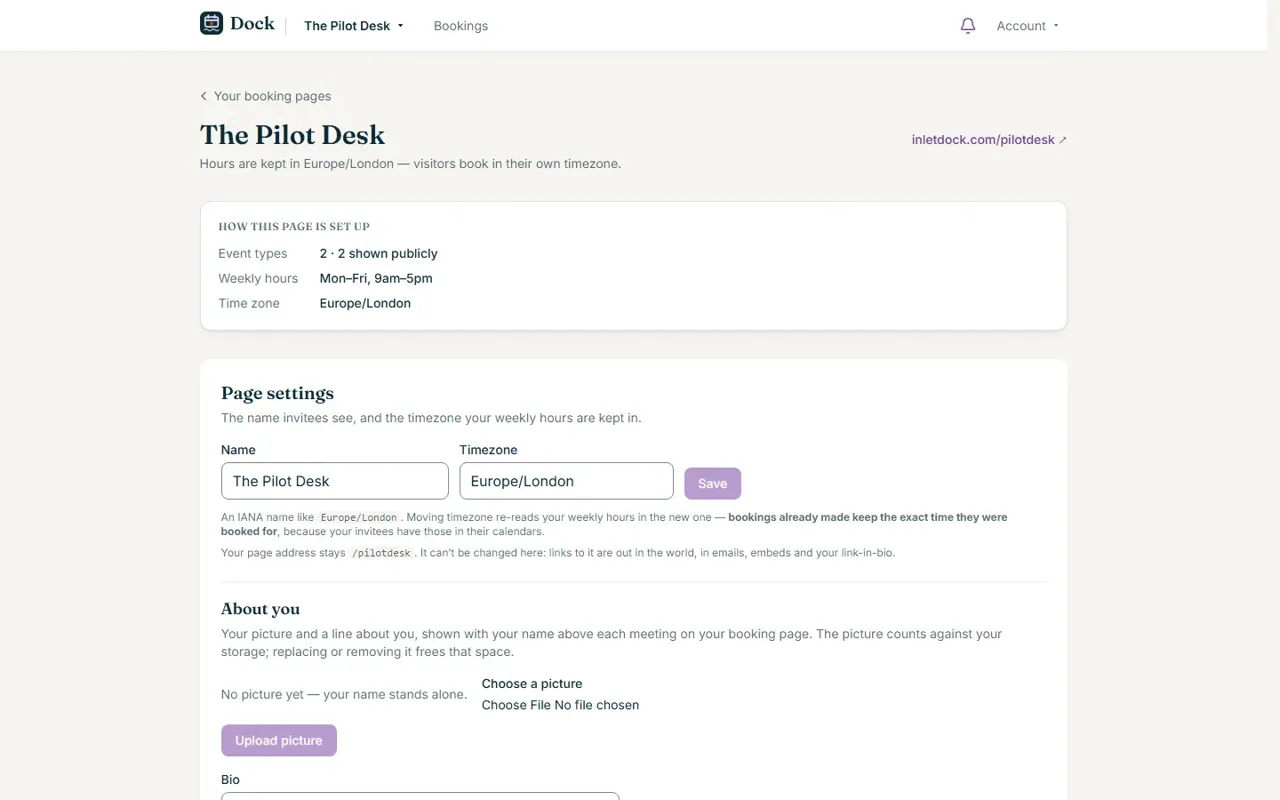The image size is (1280, 800).
Task: Open the Bookings nav item
Action: click(461, 26)
